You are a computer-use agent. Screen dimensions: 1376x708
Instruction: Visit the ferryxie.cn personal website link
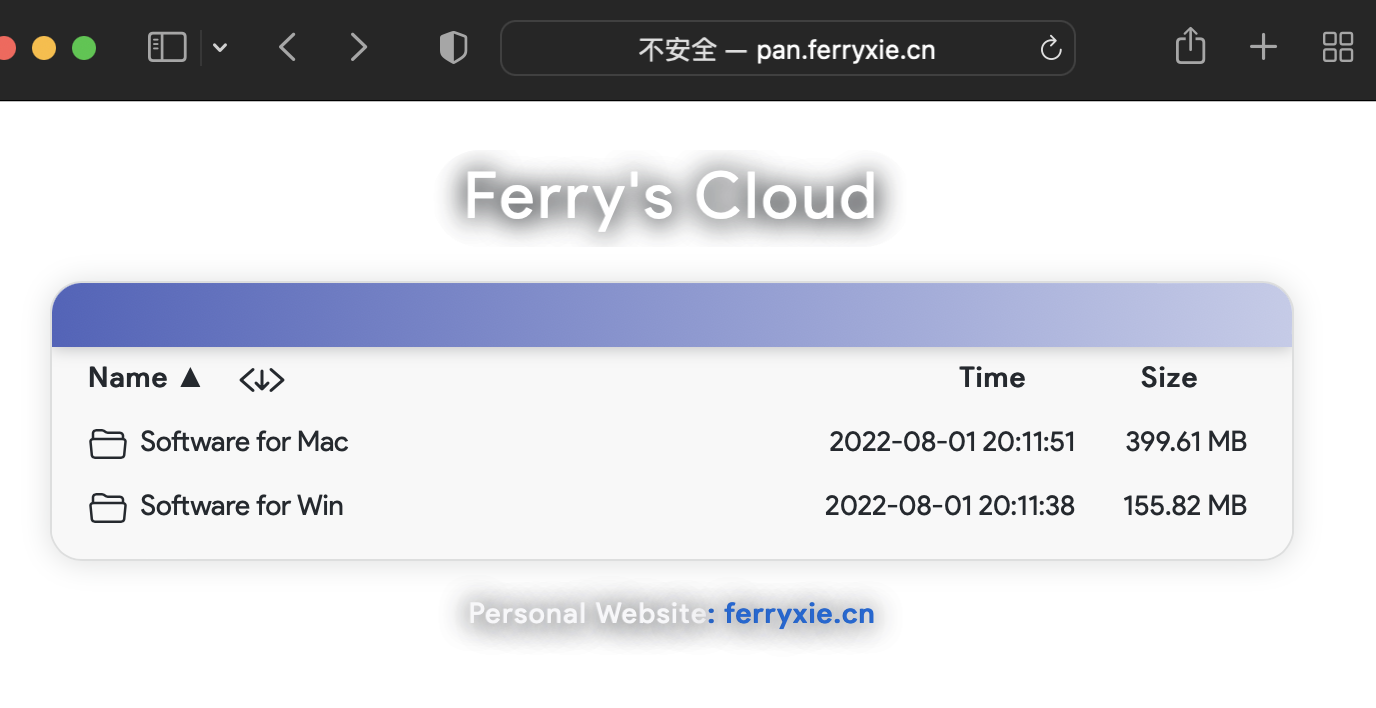click(799, 613)
